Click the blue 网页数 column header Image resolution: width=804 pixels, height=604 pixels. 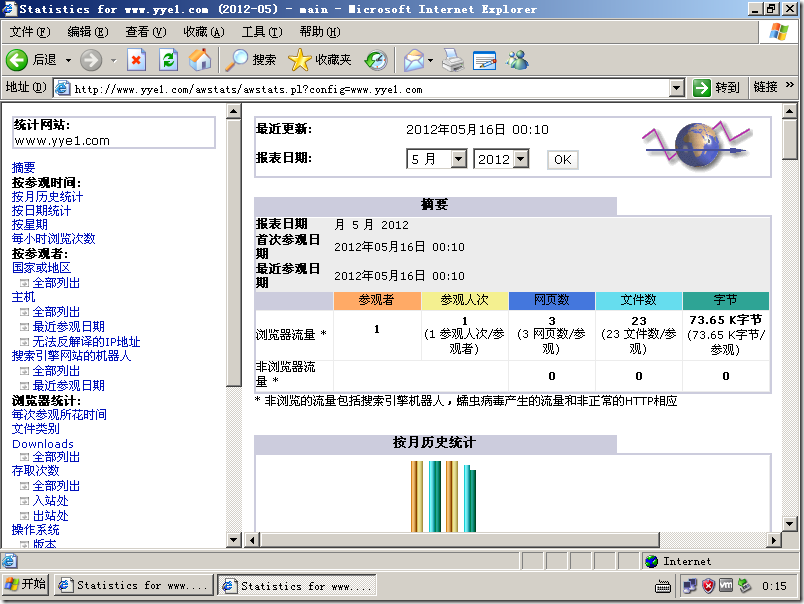pyautogui.click(x=552, y=300)
